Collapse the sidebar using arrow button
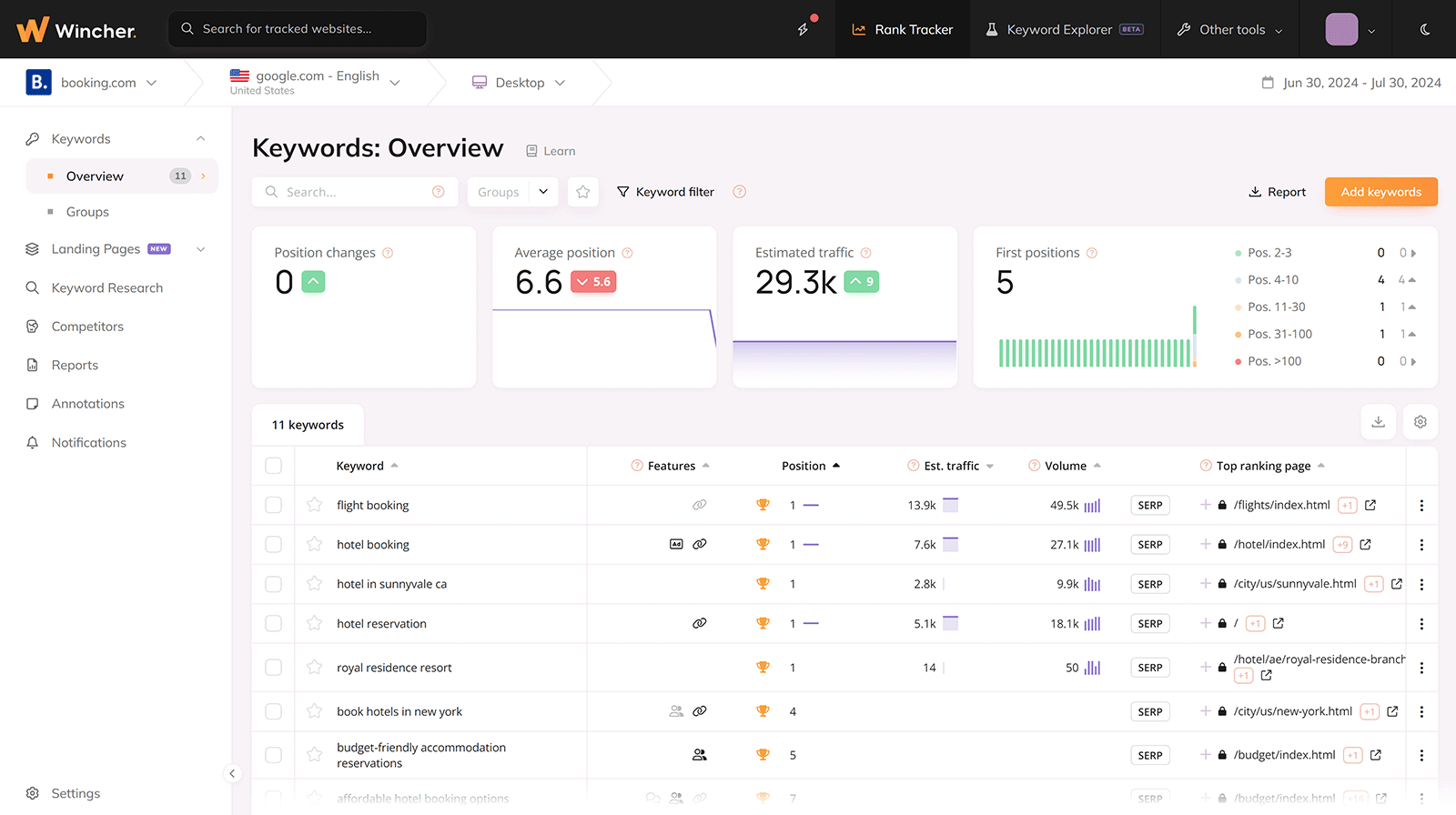The height and width of the screenshot is (815, 1456). (x=232, y=773)
